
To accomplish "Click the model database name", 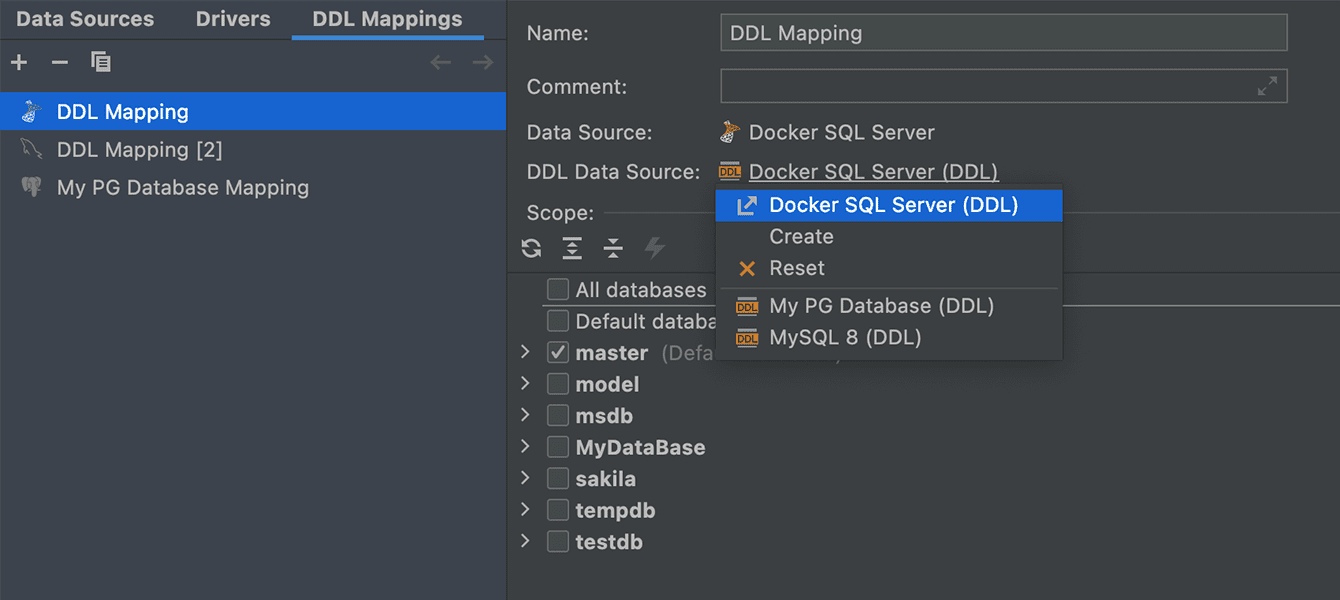I will click(607, 384).
